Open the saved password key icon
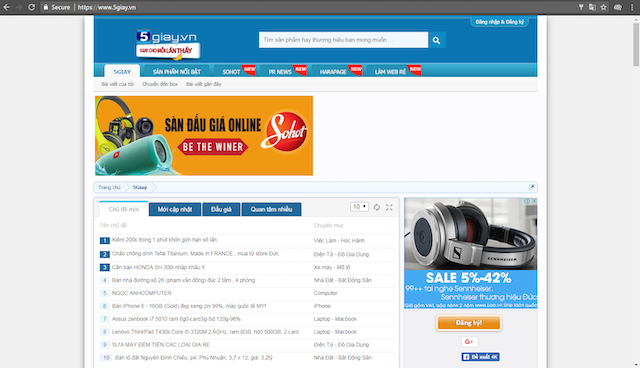The image size is (640, 368). pyautogui.click(x=581, y=7)
